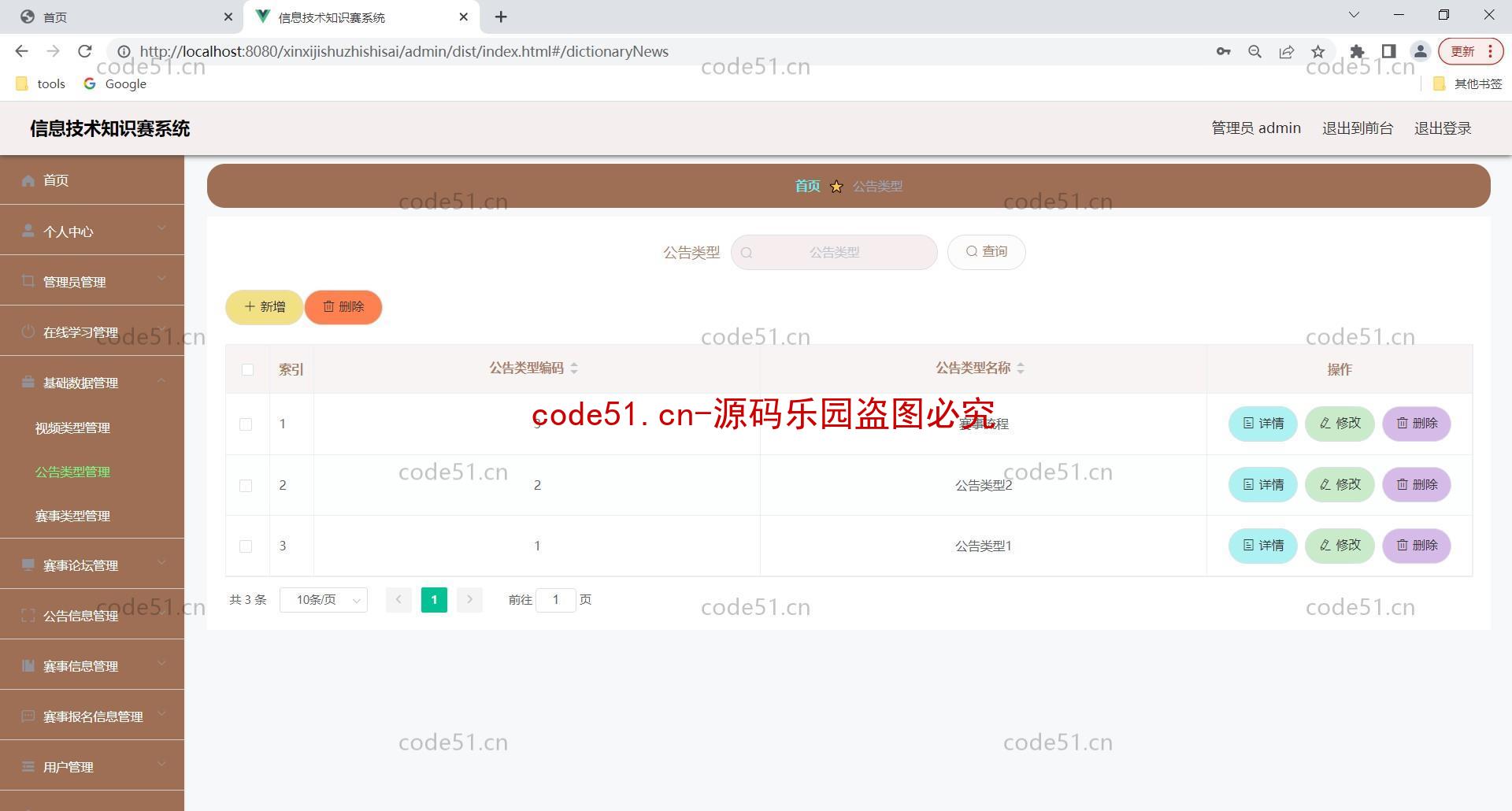This screenshot has width=1512, height=811.
Task: Click the person icon next to 个人中心
Action: [28, 231]
